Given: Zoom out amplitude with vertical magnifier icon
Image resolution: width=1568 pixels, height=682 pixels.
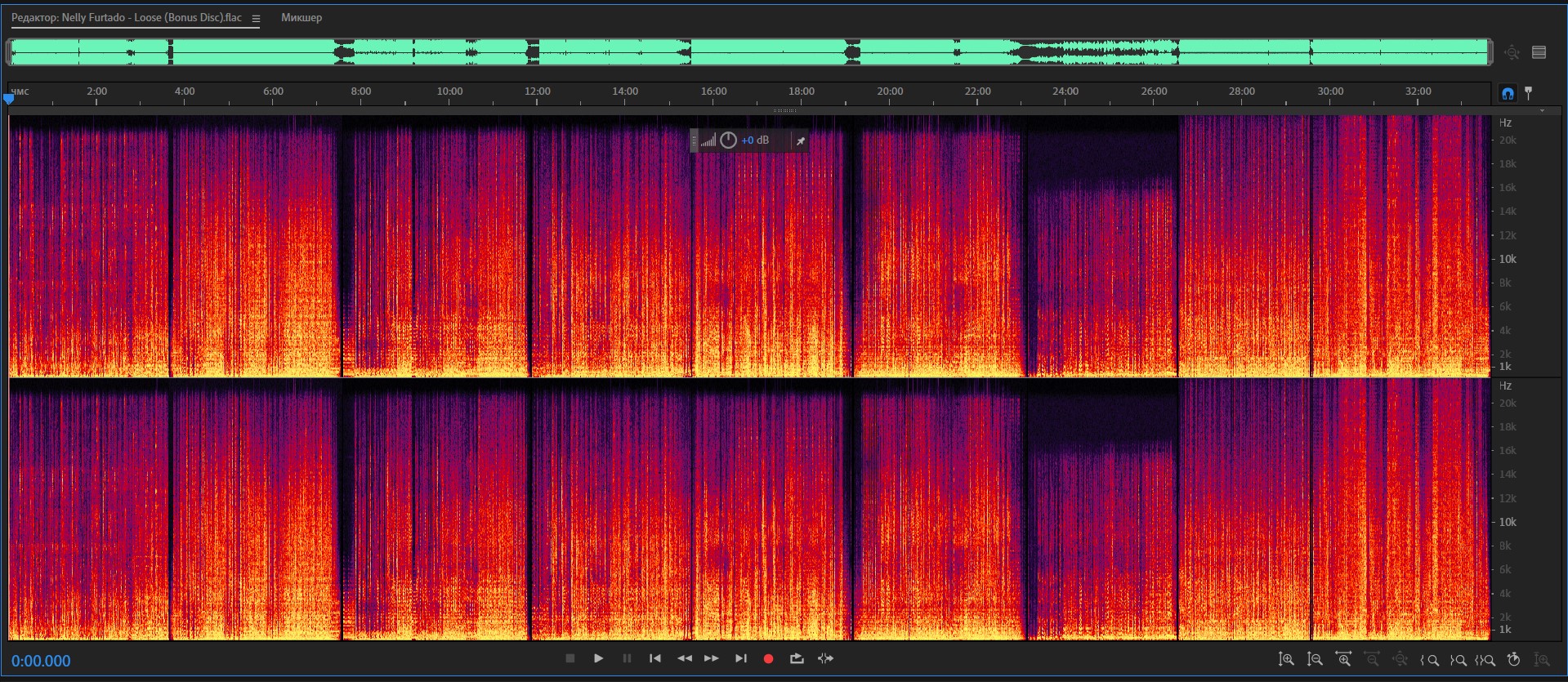Looking at the screenshot, I should click(x=1315, y=659).
